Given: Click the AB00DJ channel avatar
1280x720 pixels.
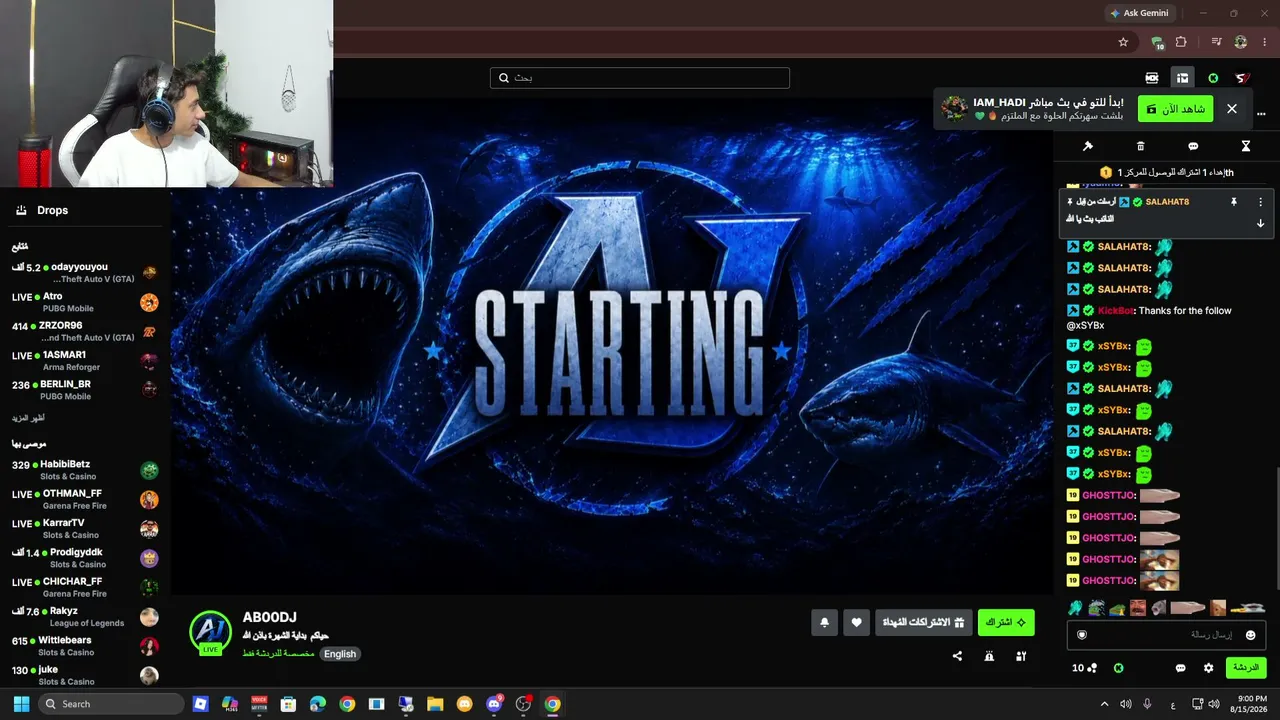Looking at the screenshot, I should 211,632.
